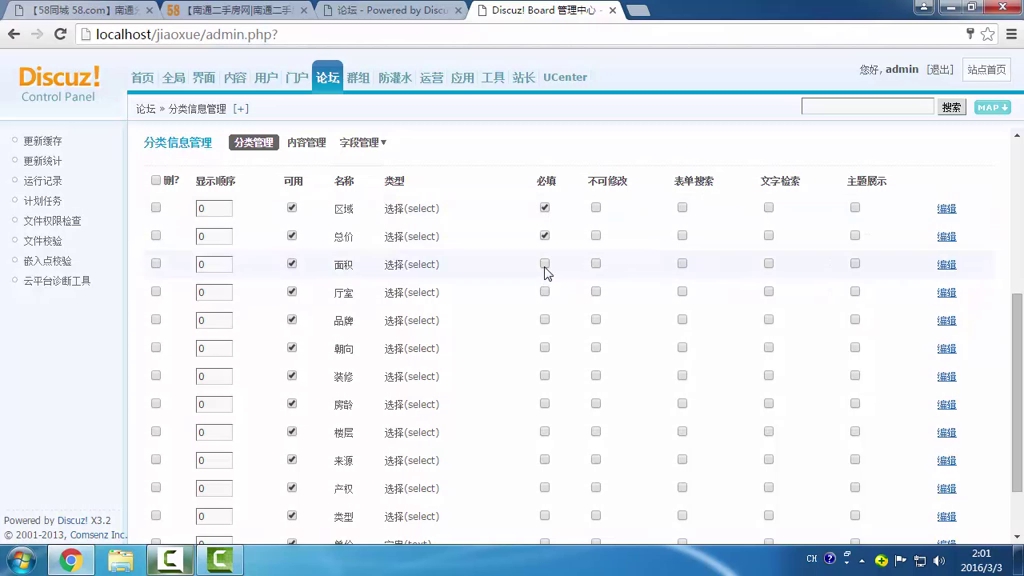The height and width of the screenshot is (576, 1024).
Task: Open Action Center flag icon in tray
Action: point(901,560)
